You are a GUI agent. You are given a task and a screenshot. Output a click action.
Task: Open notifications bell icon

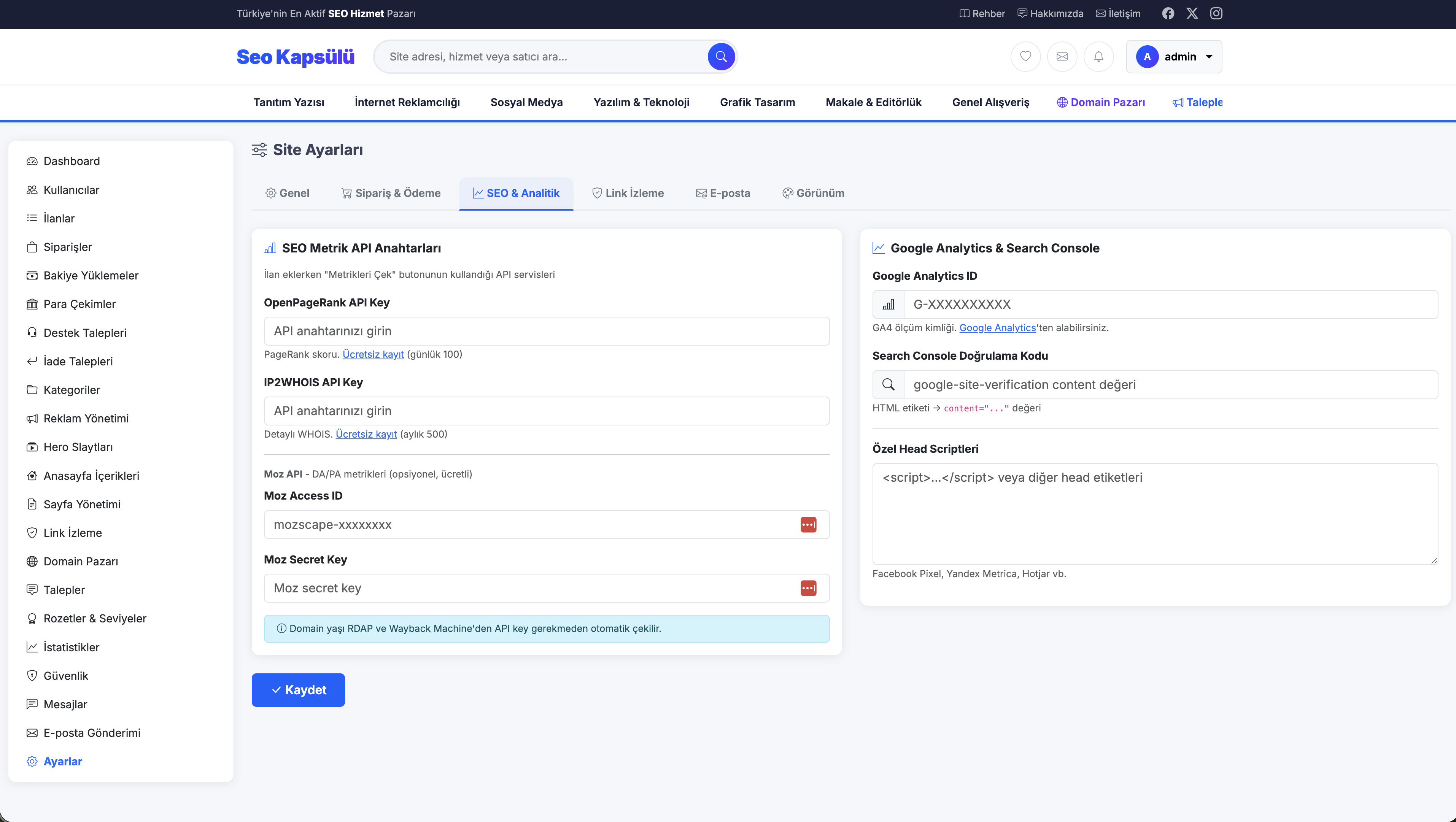click(1098, 57)
